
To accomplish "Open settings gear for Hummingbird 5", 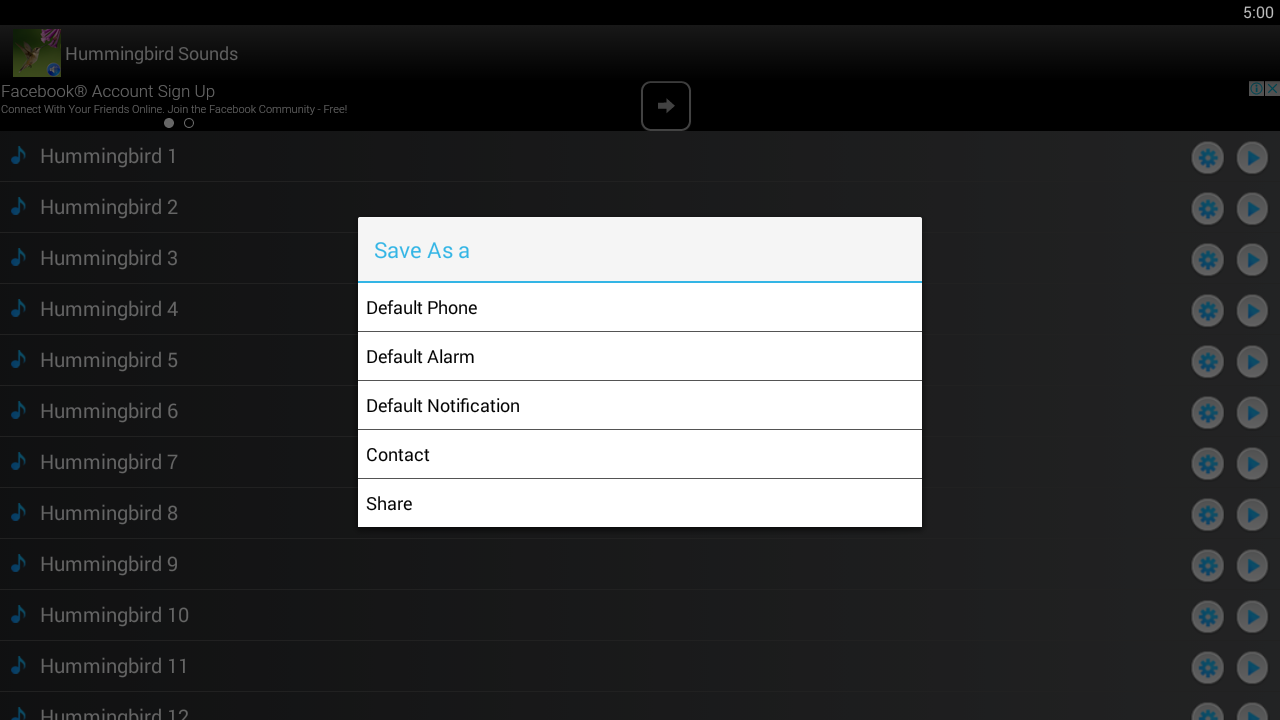I will tap(1208, 361).
